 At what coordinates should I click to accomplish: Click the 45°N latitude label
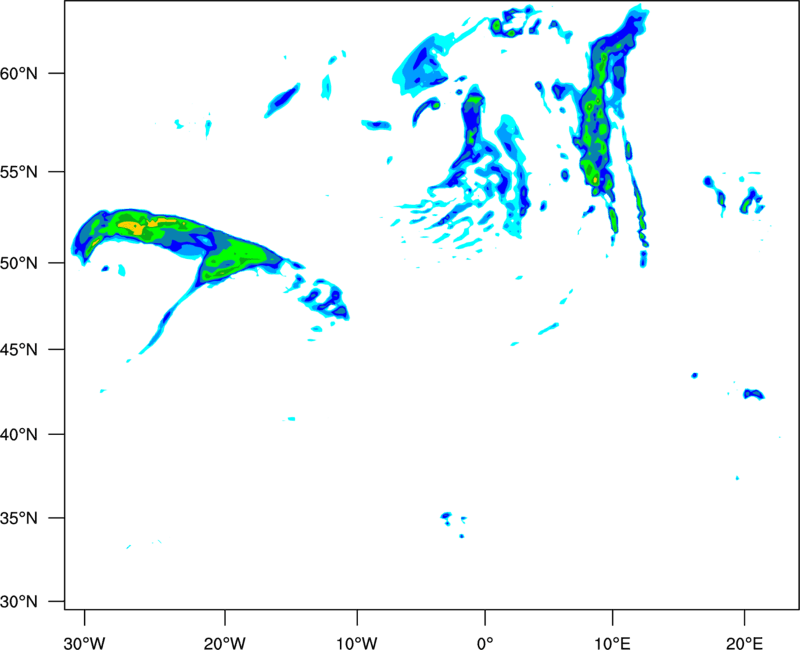(19, 350)
